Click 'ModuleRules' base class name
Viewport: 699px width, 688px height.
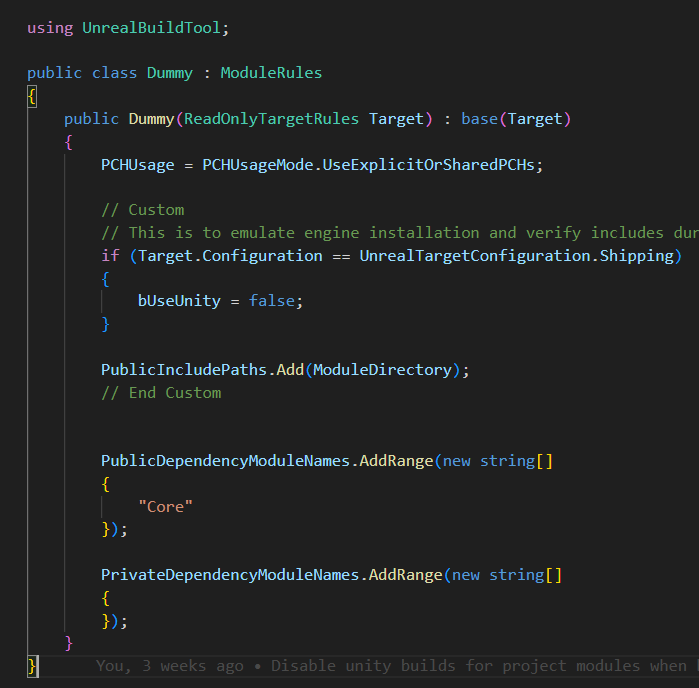pyautogui.click(x=271, y=73)
